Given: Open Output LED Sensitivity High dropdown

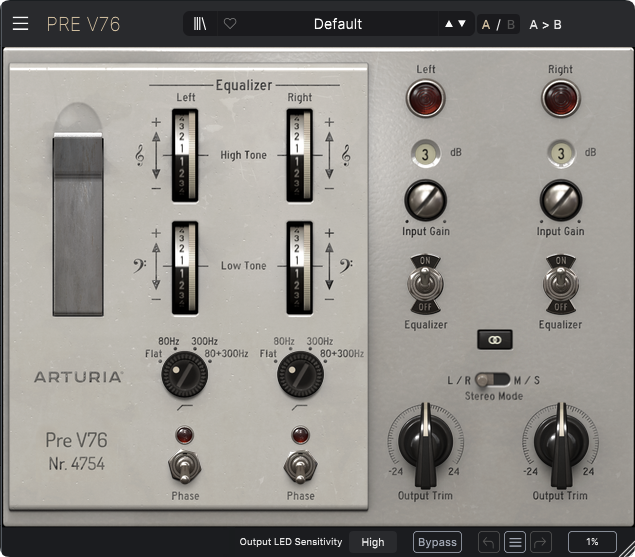Looking at the screenshot, I should [373, 542].
